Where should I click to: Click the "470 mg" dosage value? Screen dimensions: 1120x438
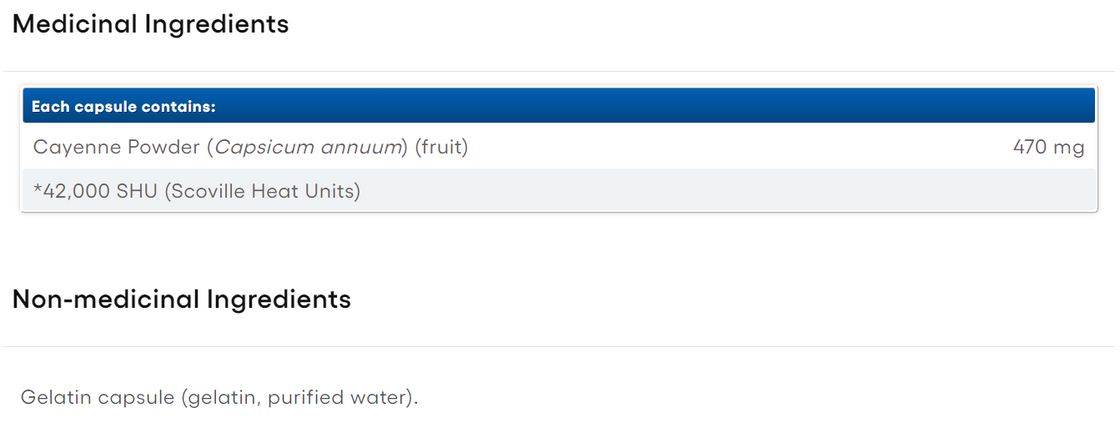1048,148
